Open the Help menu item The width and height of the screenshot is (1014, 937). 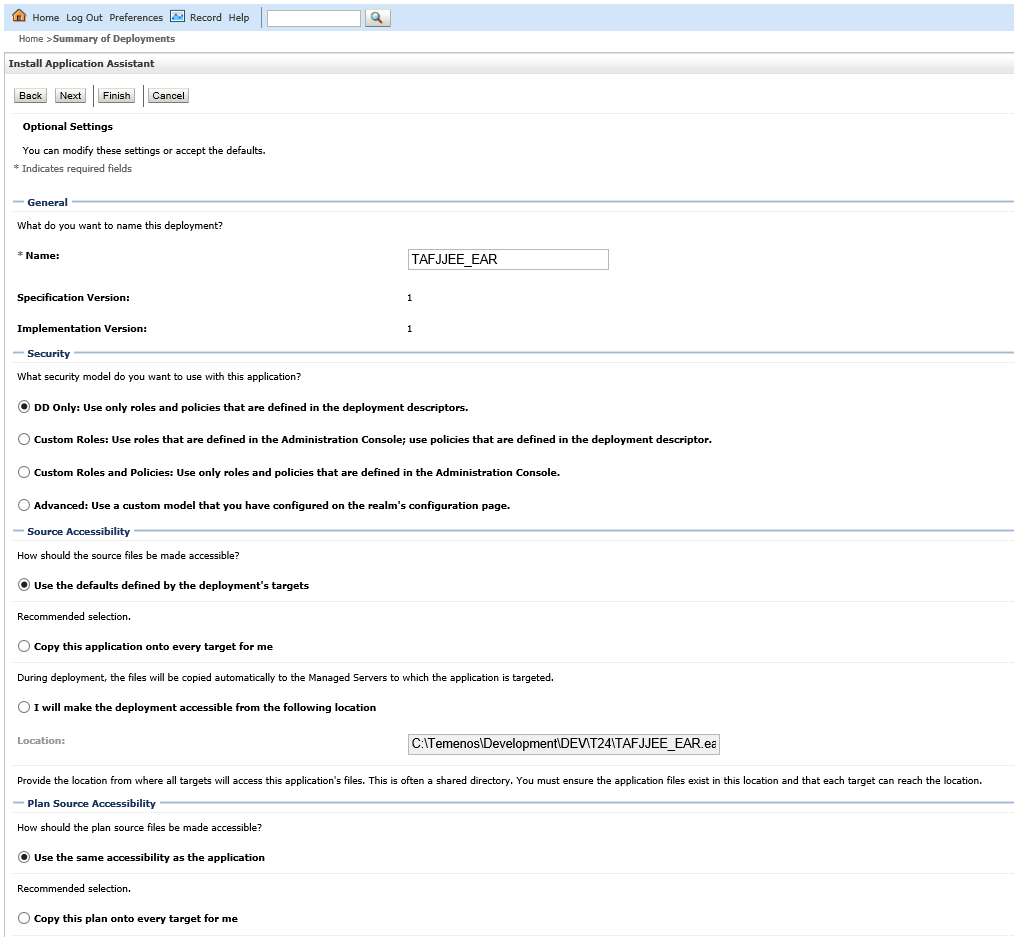(239, 18)
